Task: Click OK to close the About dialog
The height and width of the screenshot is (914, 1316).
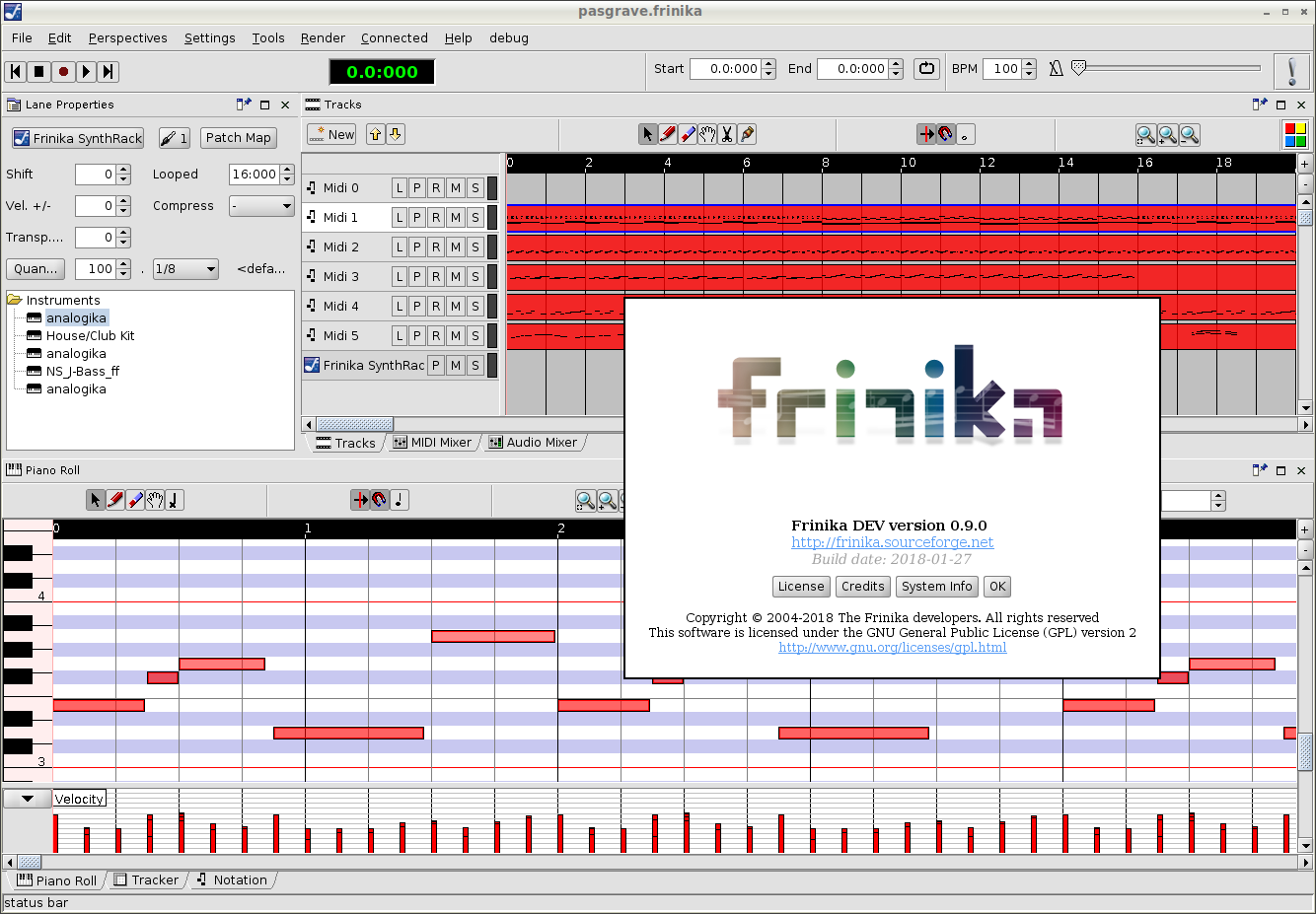Action: (997, 587)
